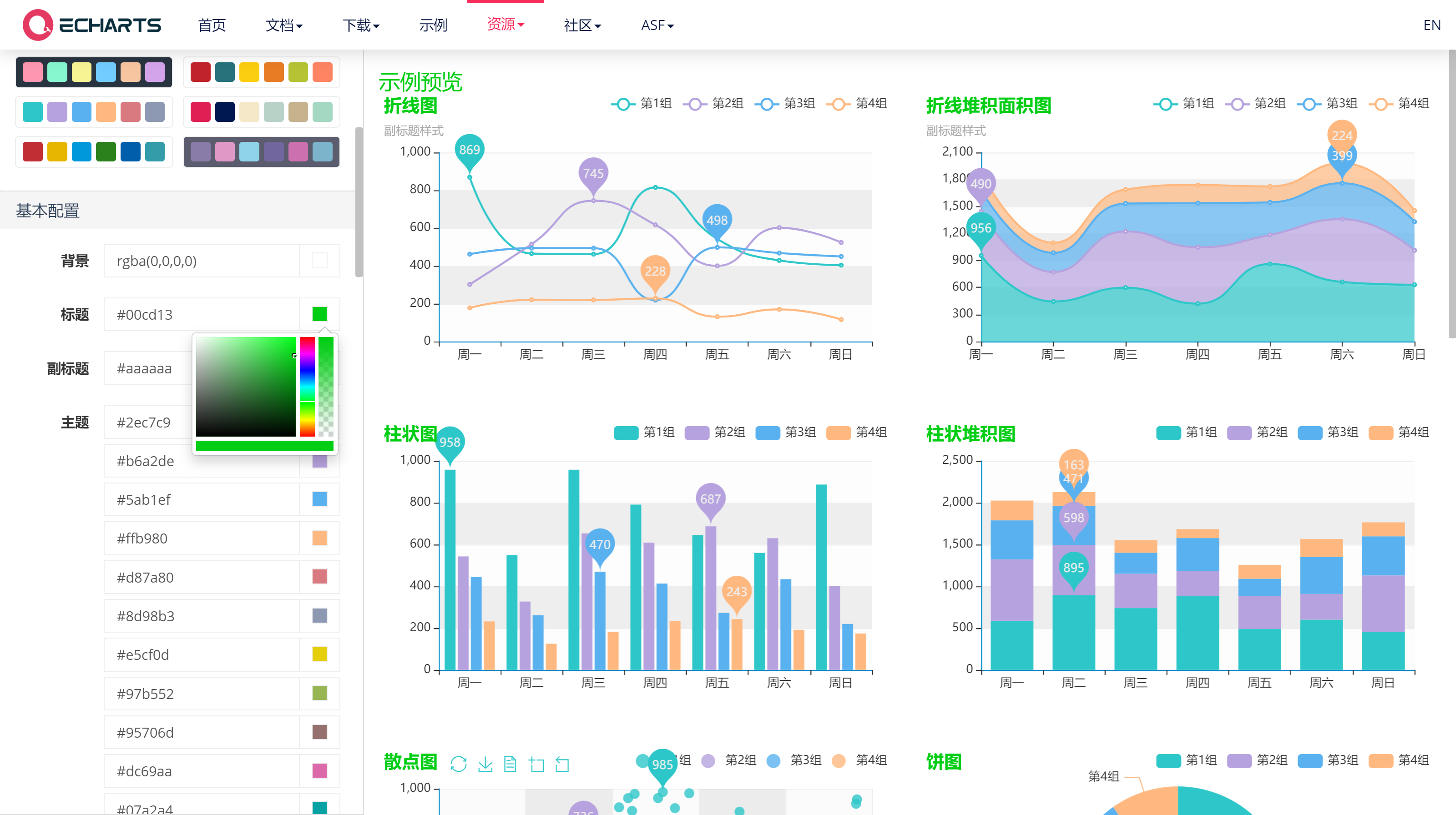Image resolution: width=1456 pixels, height=815 pixels.
Task: Switch to the 示例 page
Action: 433,25
